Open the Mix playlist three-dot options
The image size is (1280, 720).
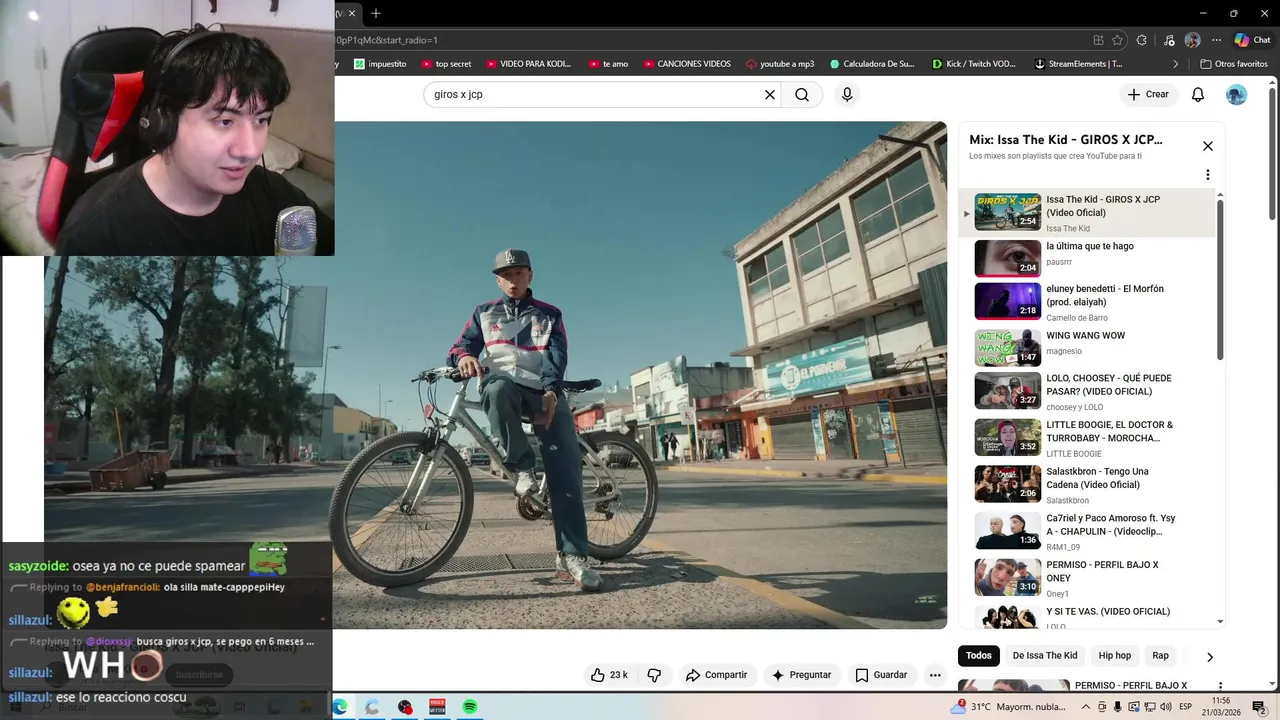coord(1208,175)
